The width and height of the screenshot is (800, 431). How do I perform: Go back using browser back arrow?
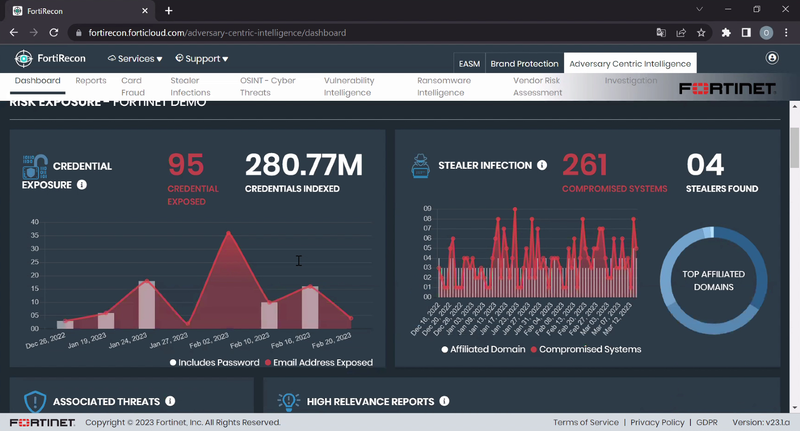tap(14, 33)
